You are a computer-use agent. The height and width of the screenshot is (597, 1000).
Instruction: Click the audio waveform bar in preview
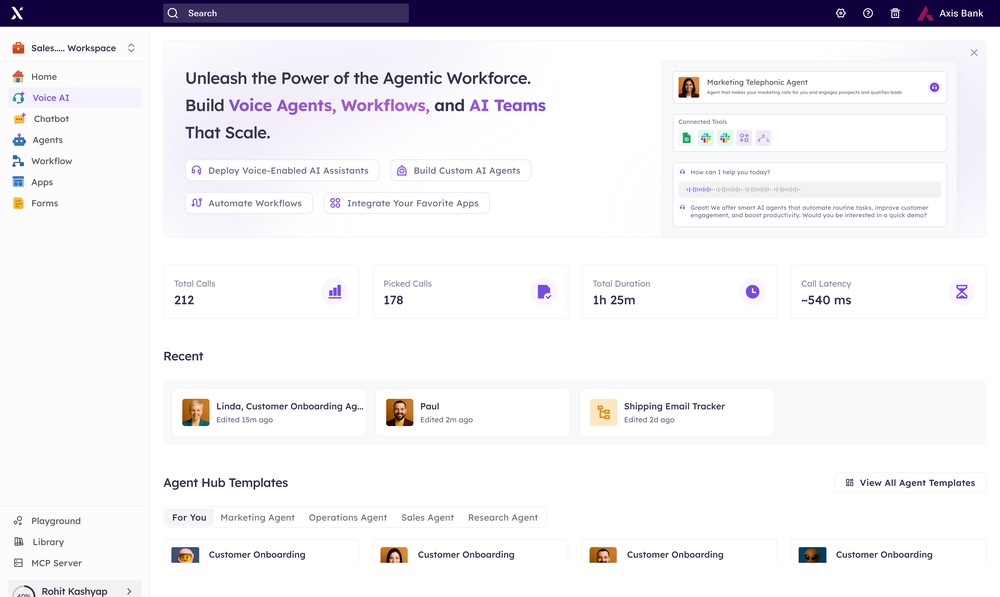[x=809, y=189]
